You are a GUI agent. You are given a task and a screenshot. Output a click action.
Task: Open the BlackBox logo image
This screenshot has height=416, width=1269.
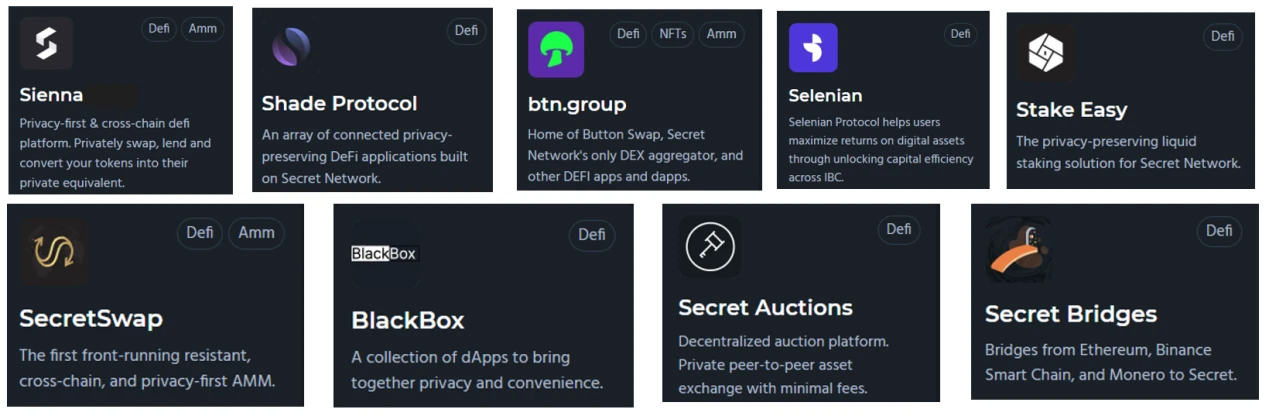384,254
